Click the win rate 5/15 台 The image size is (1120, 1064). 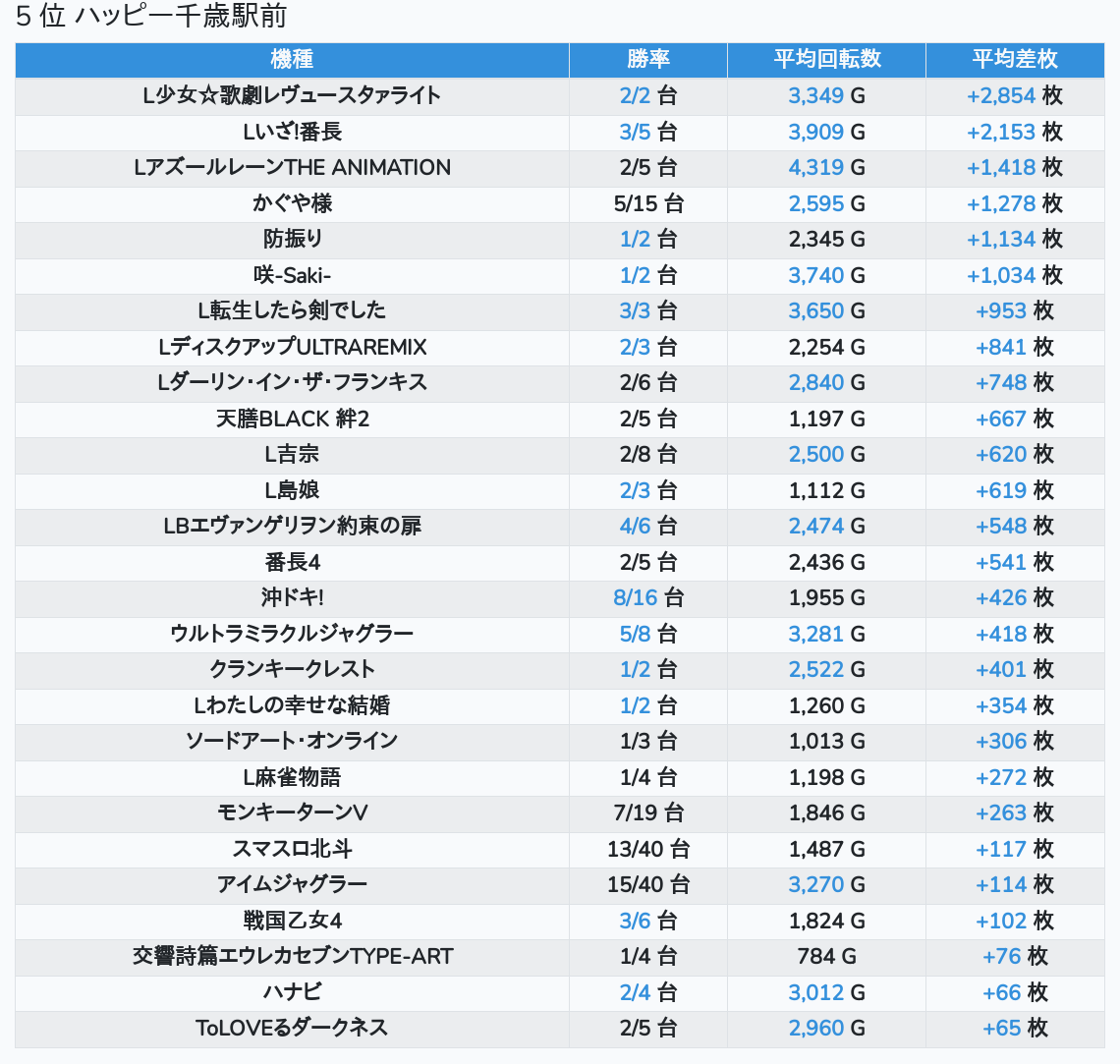[647, 204]
